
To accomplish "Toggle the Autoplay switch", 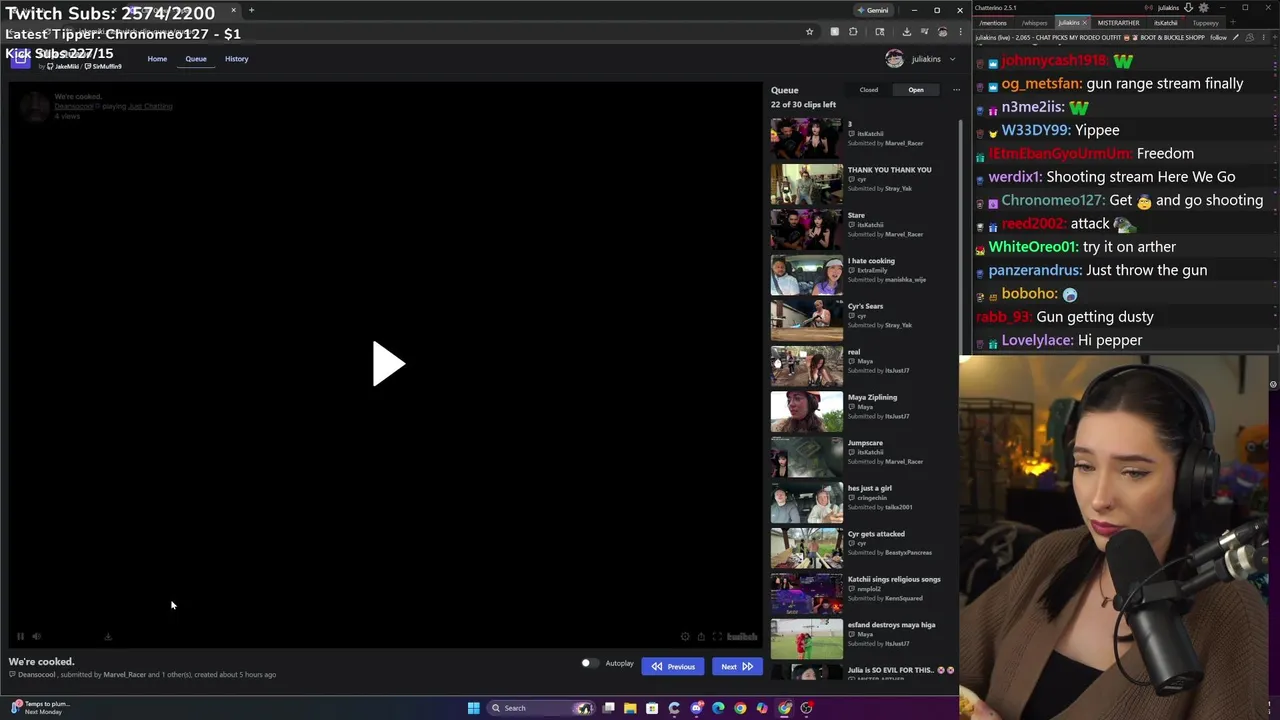I will (589, 663).
